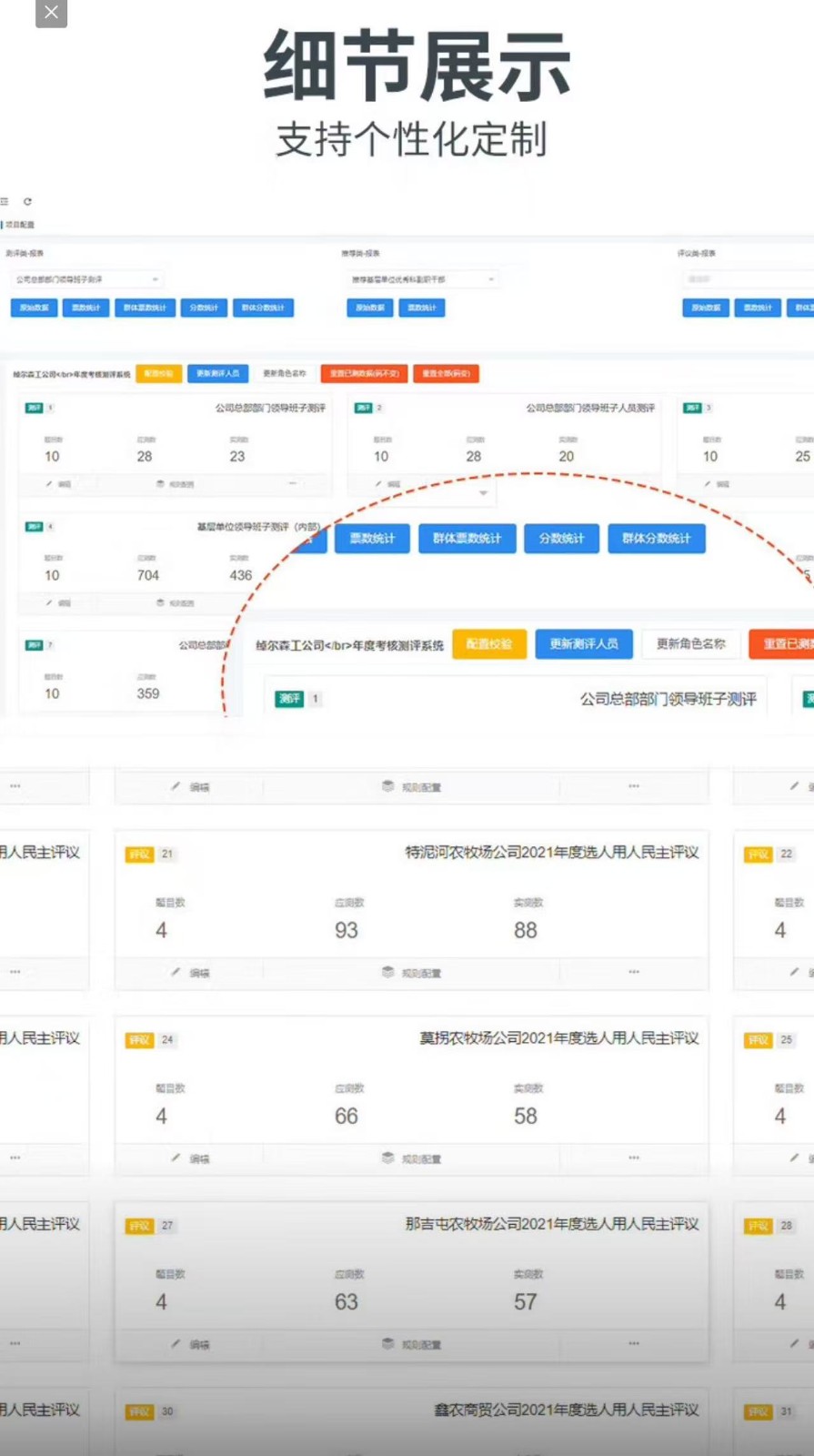Click the large 群体票数统计 button
This screenshot has width=814, height=1456.
point(467,539)
